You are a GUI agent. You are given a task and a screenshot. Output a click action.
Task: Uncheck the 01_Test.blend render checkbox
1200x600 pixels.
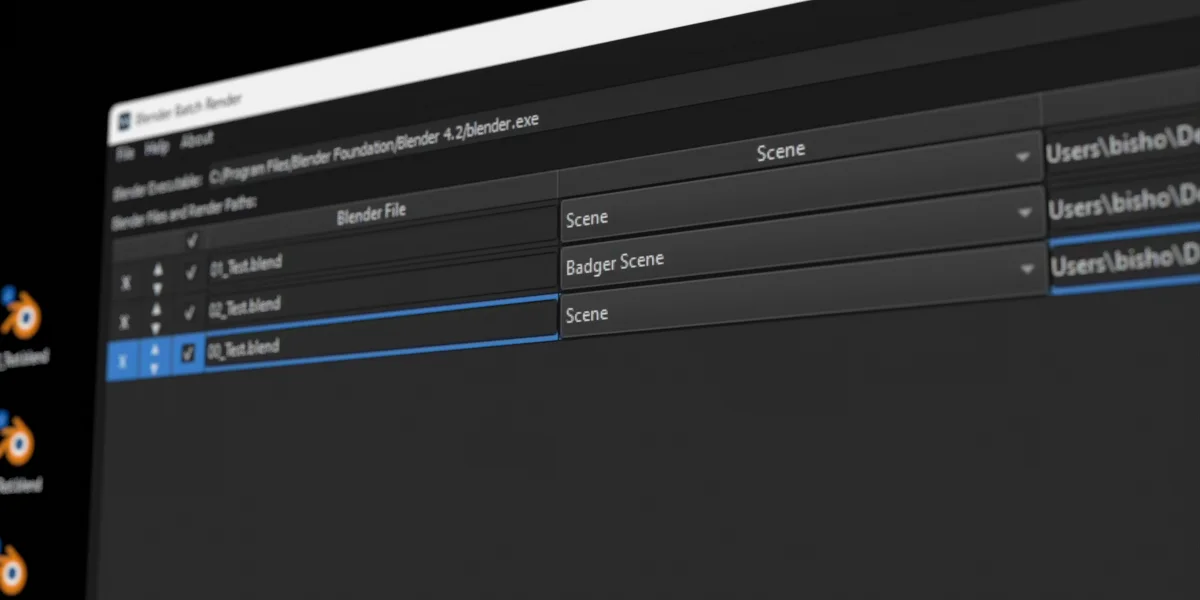(189, 271)
